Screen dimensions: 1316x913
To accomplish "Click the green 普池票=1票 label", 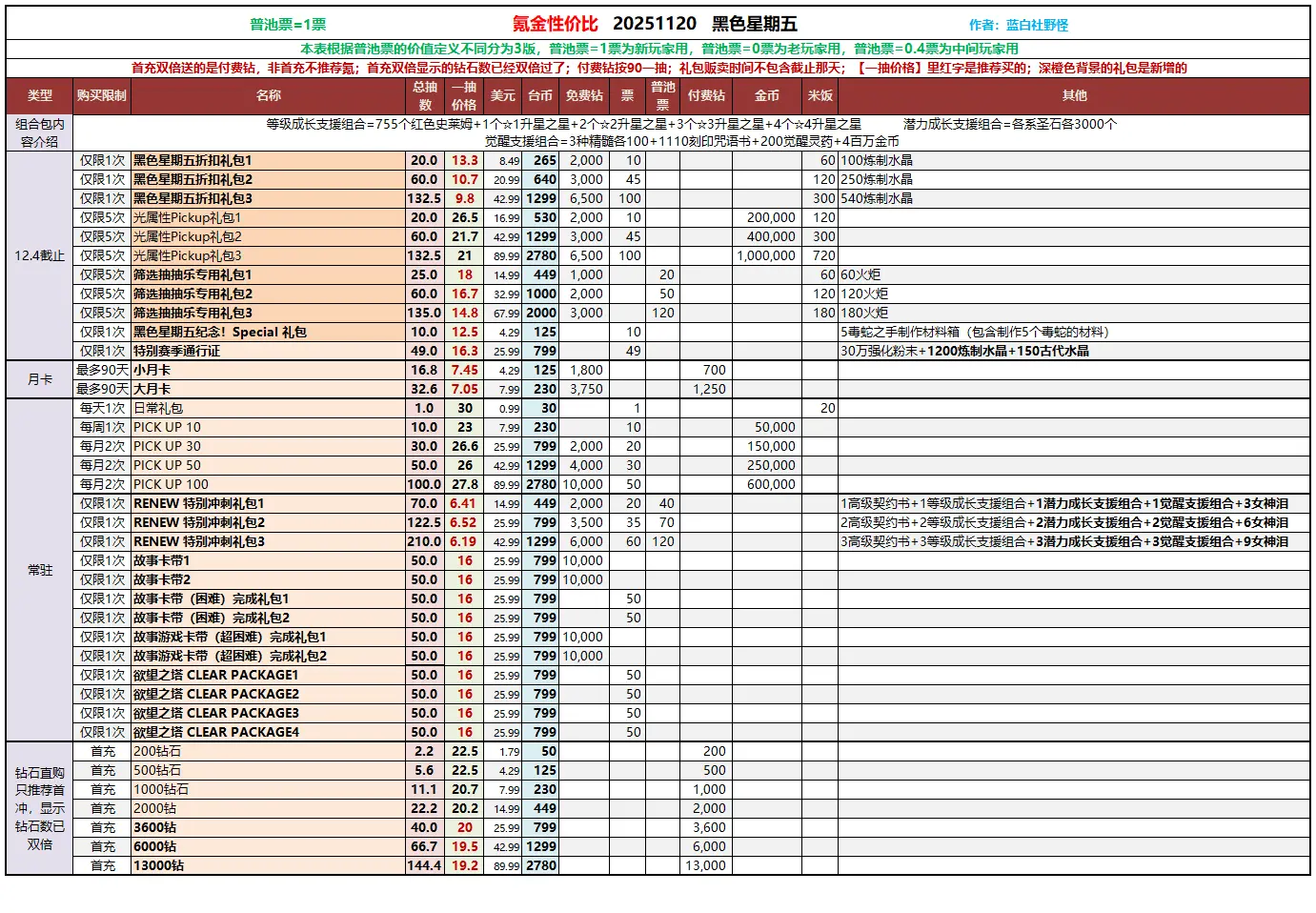I will point(288,25).
